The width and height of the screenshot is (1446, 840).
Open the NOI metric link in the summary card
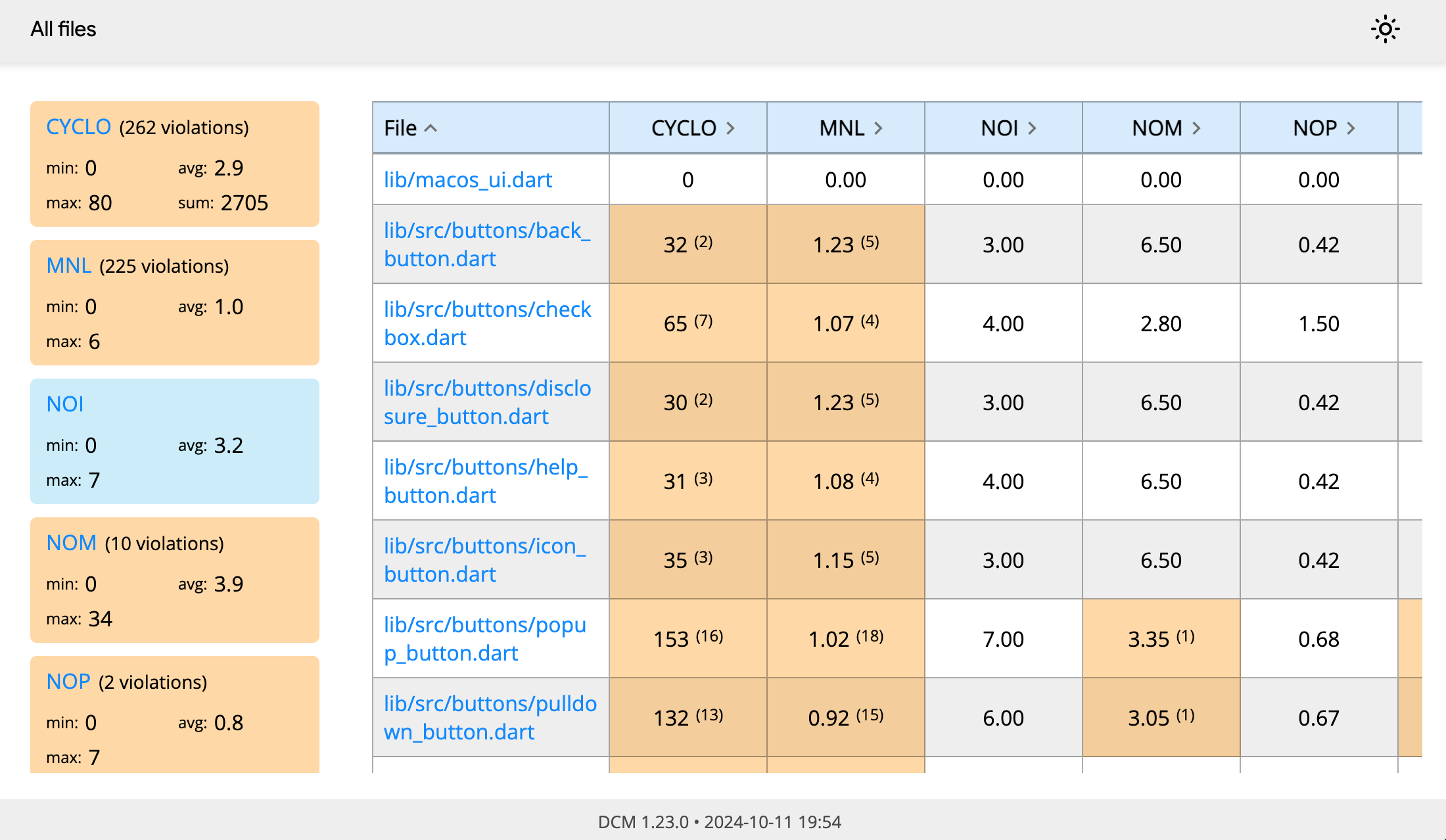(64, 404)
